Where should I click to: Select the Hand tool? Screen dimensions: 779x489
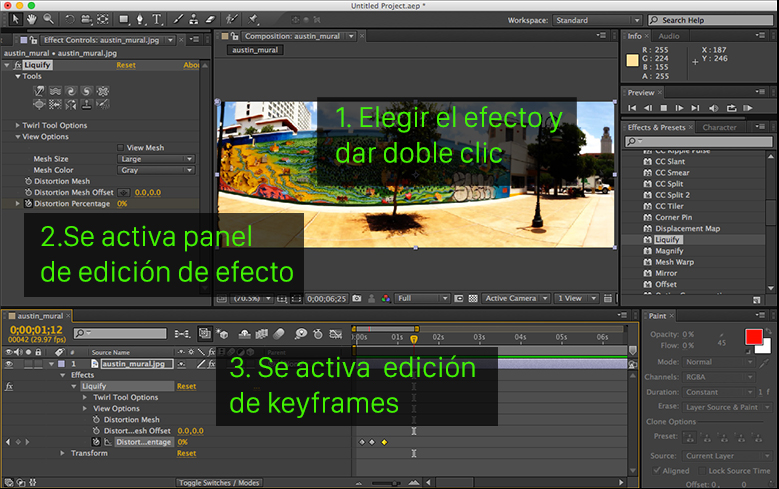(32, 19)
